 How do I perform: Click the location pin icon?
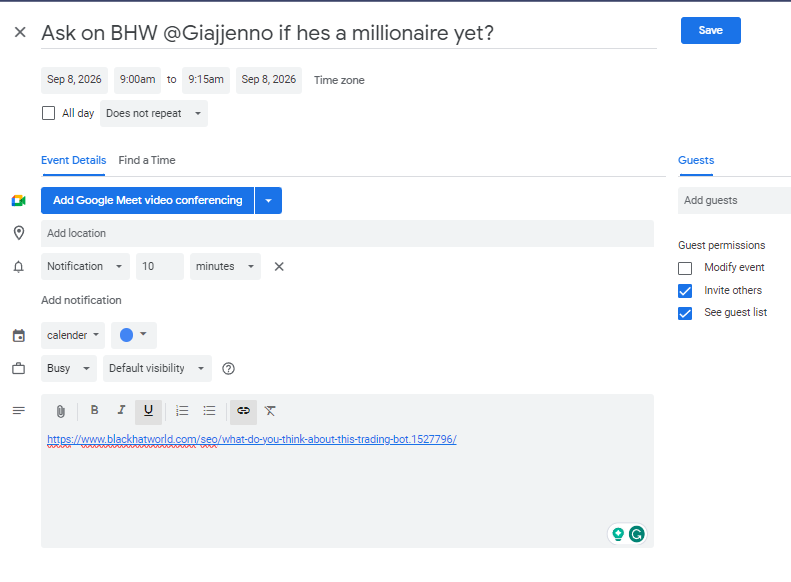tap(19, 233)
